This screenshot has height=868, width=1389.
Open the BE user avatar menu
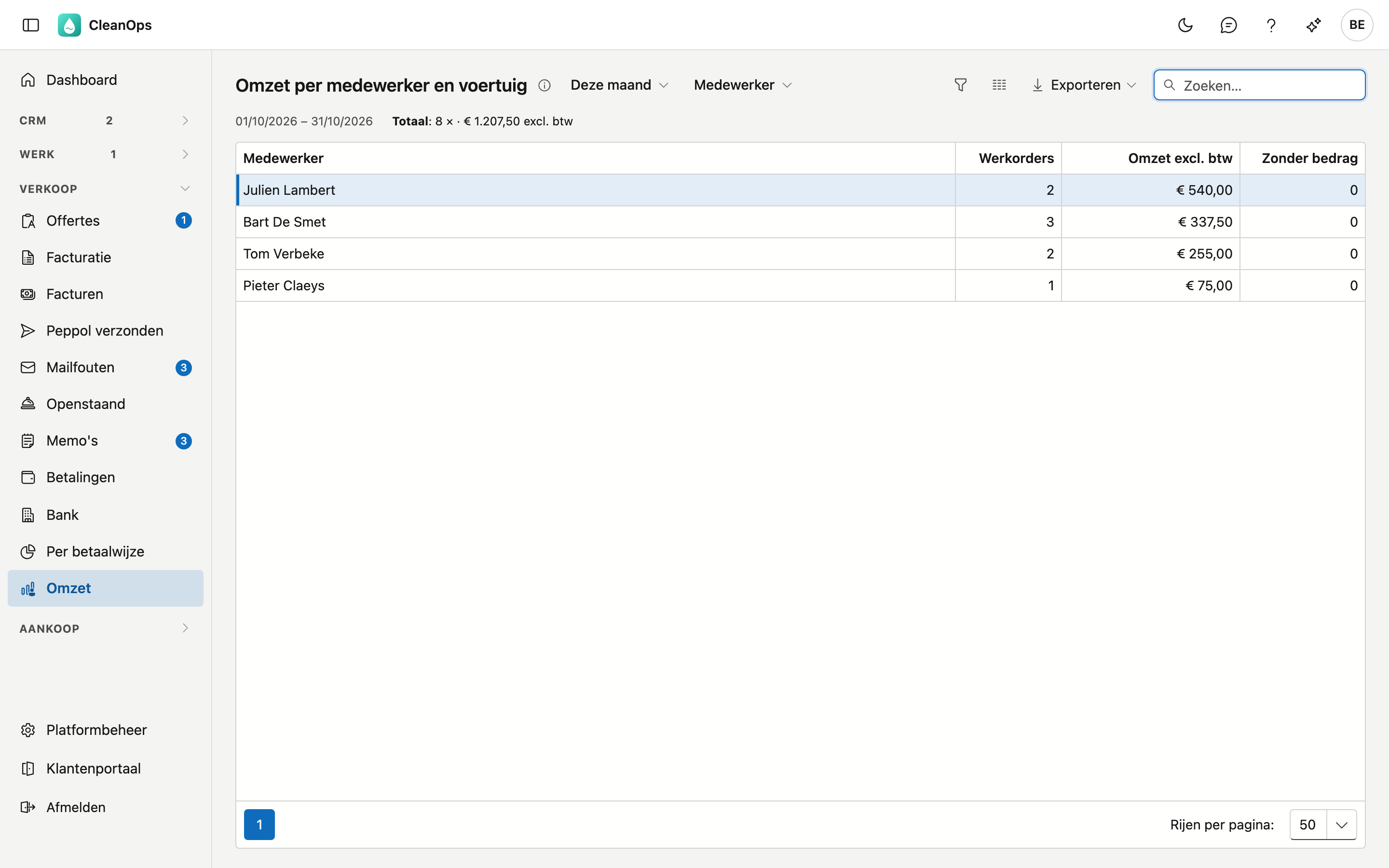coord(1357,25)
